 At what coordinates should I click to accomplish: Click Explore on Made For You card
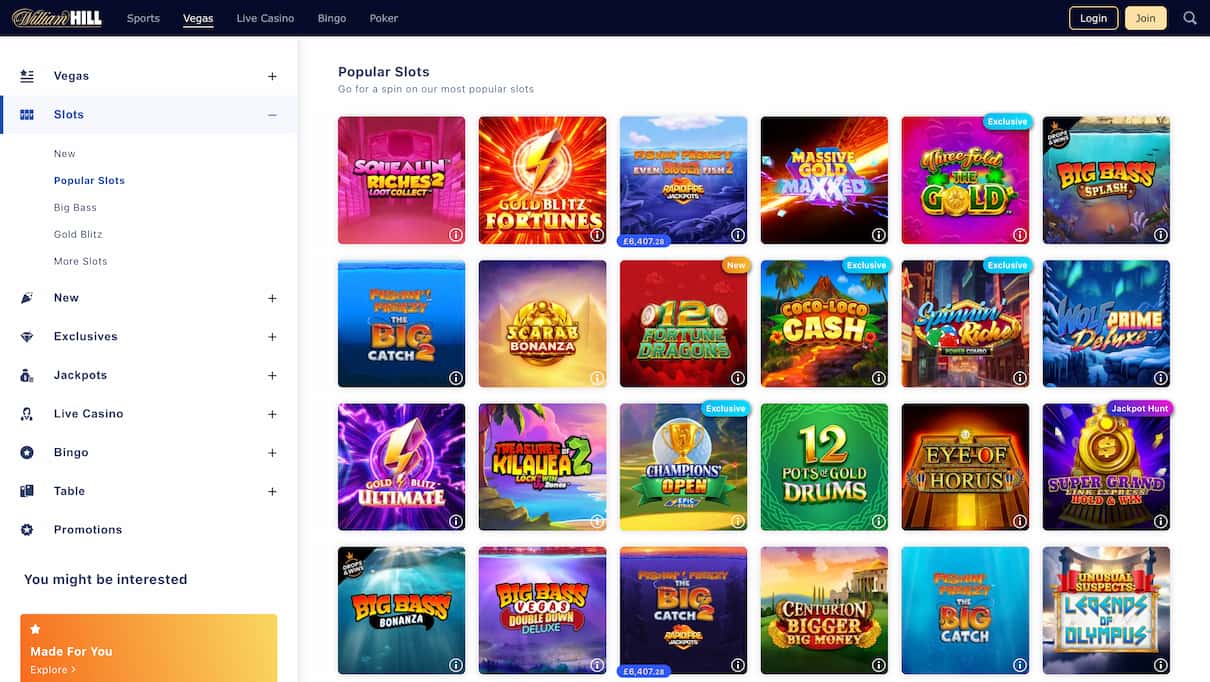point(52,670)
